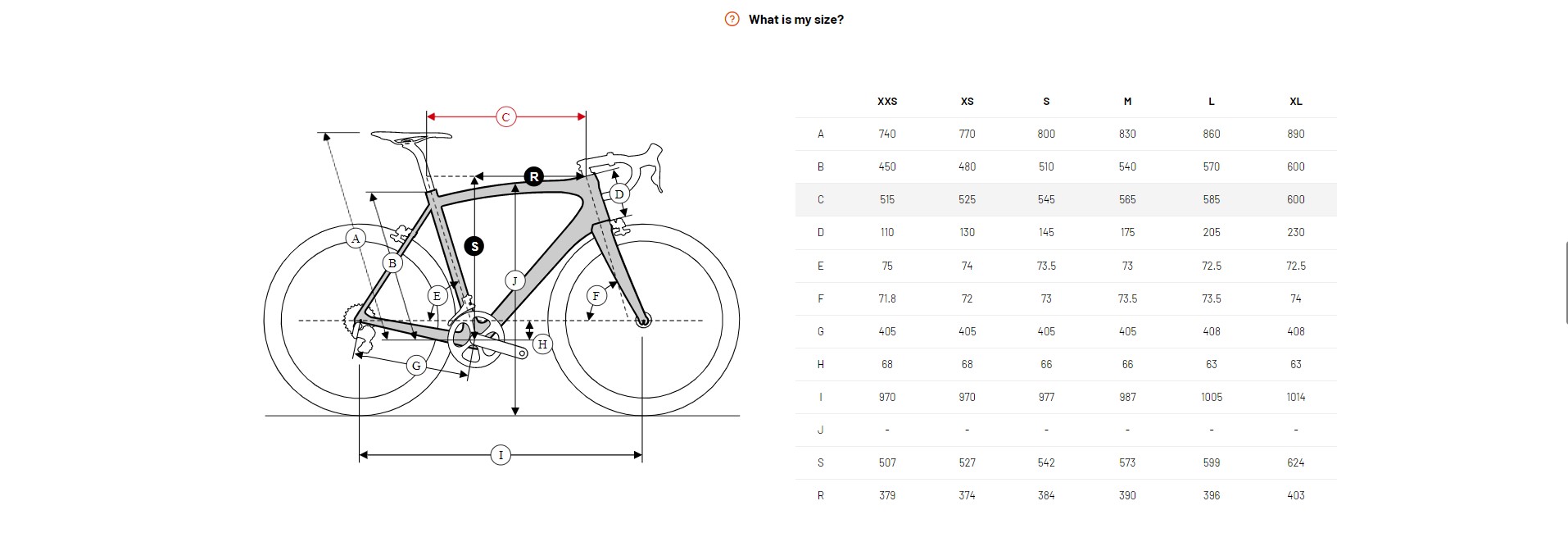Viewport: 1568px width, 542px height.
Task: Click the D head tube marker
Action: click(x=619, y=194)
